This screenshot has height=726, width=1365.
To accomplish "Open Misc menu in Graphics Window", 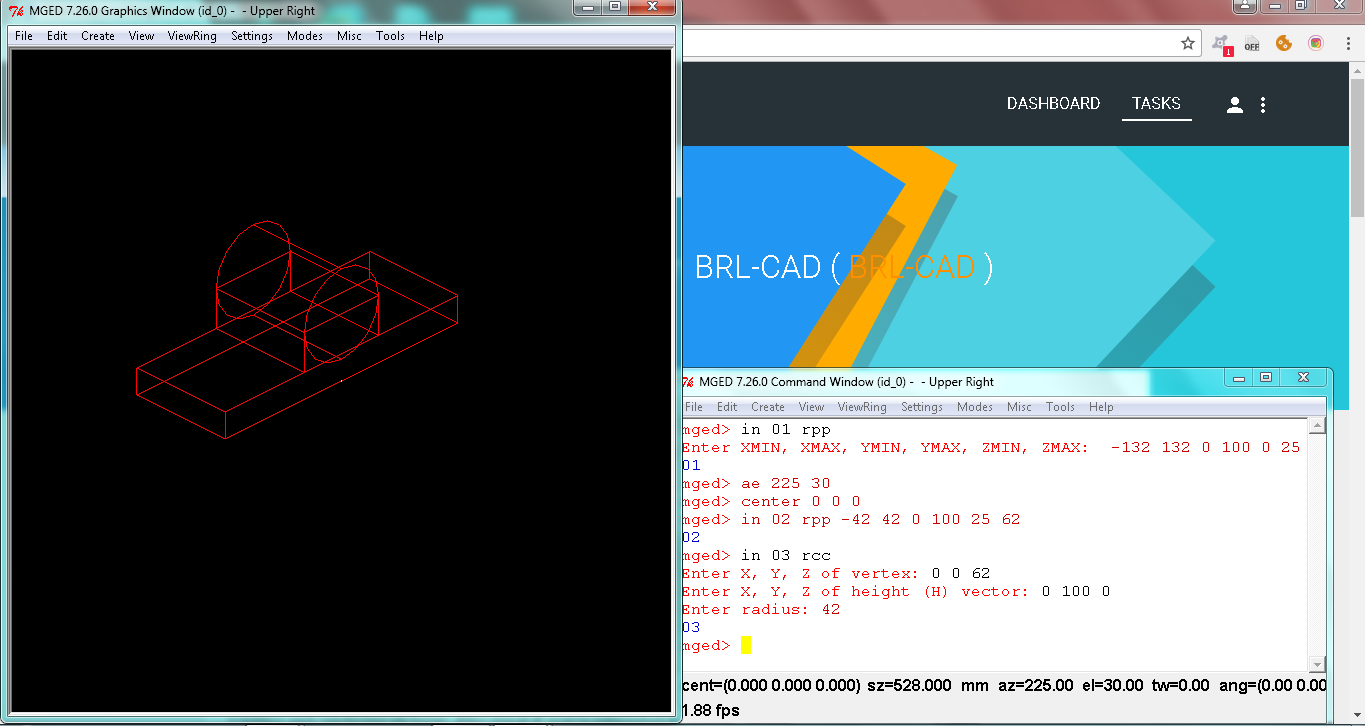I will tap(350, 36).
